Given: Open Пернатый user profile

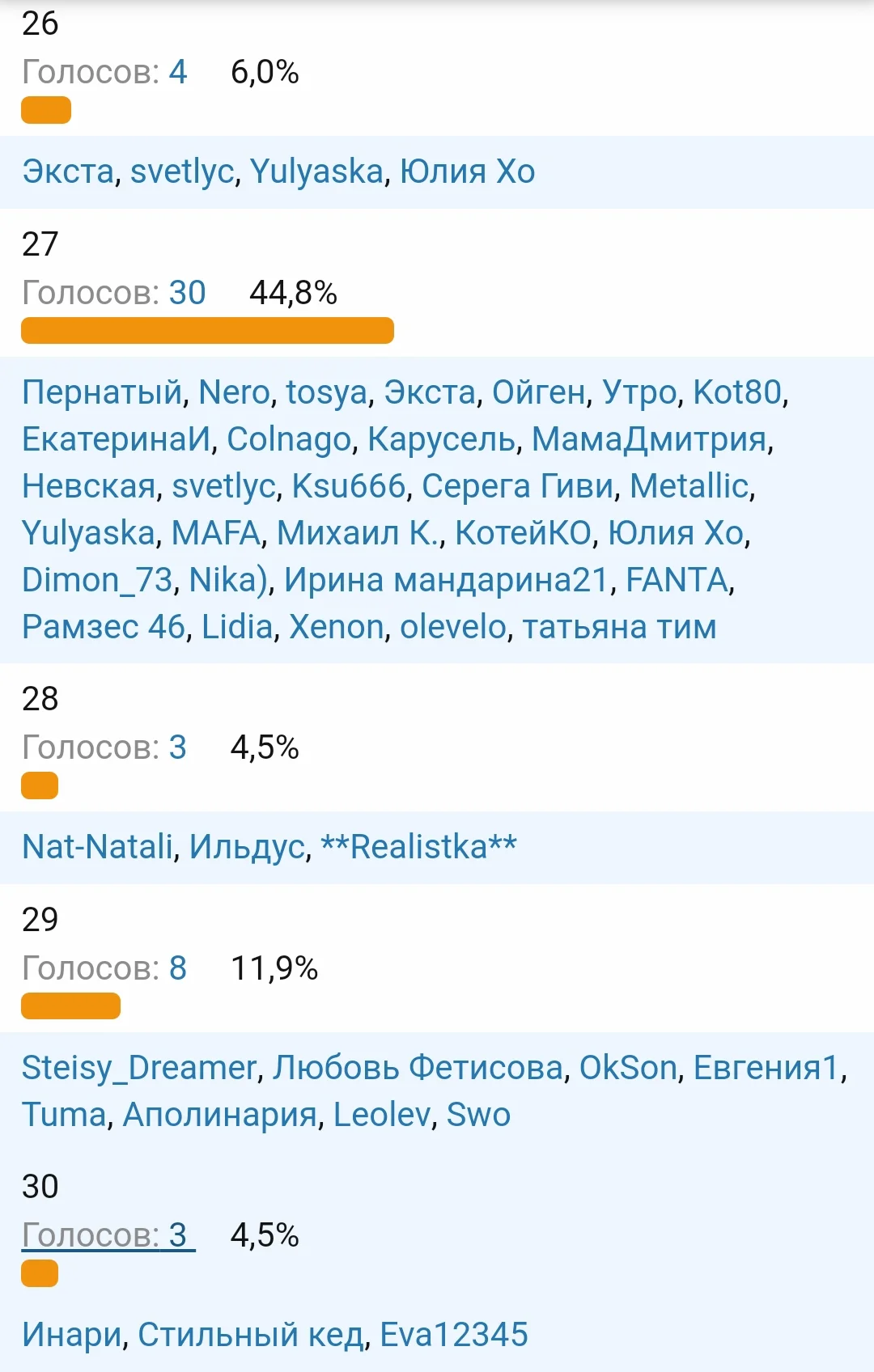Looking at the screenshot, I should coord(102,393).
